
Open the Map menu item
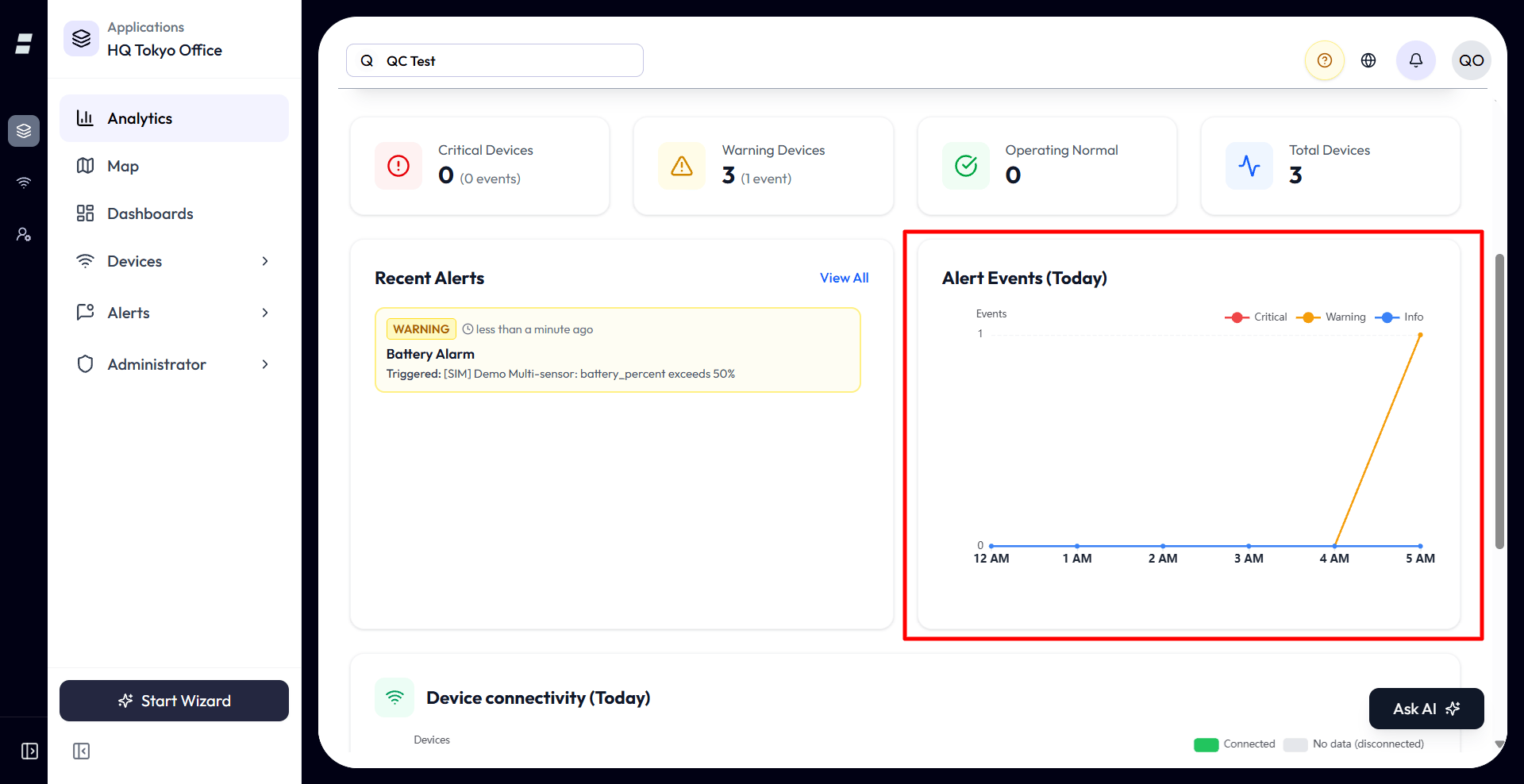174,166
